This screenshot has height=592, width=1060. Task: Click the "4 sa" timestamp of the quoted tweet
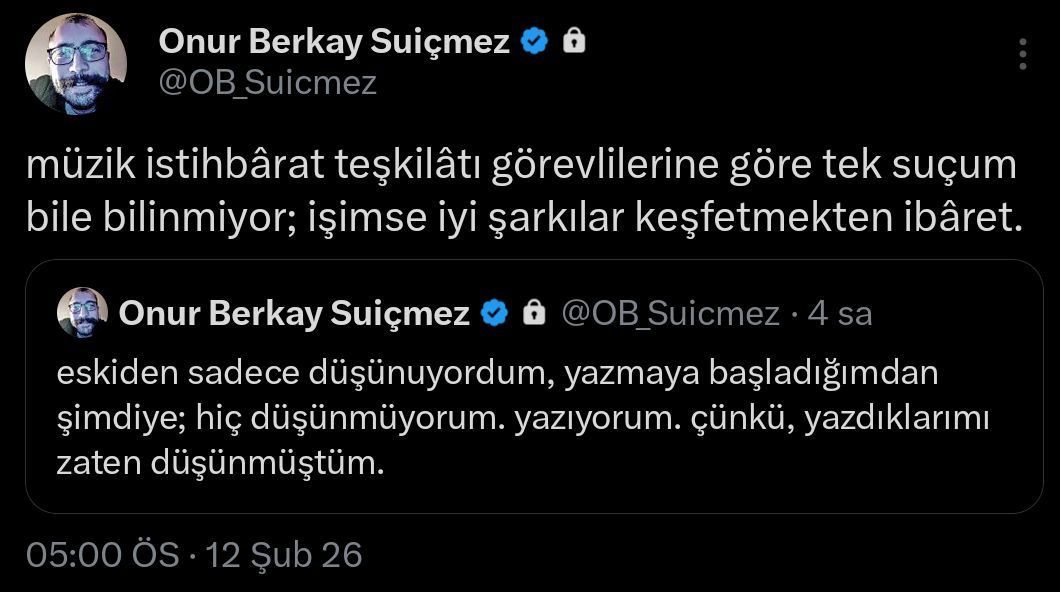click(840, 314)
